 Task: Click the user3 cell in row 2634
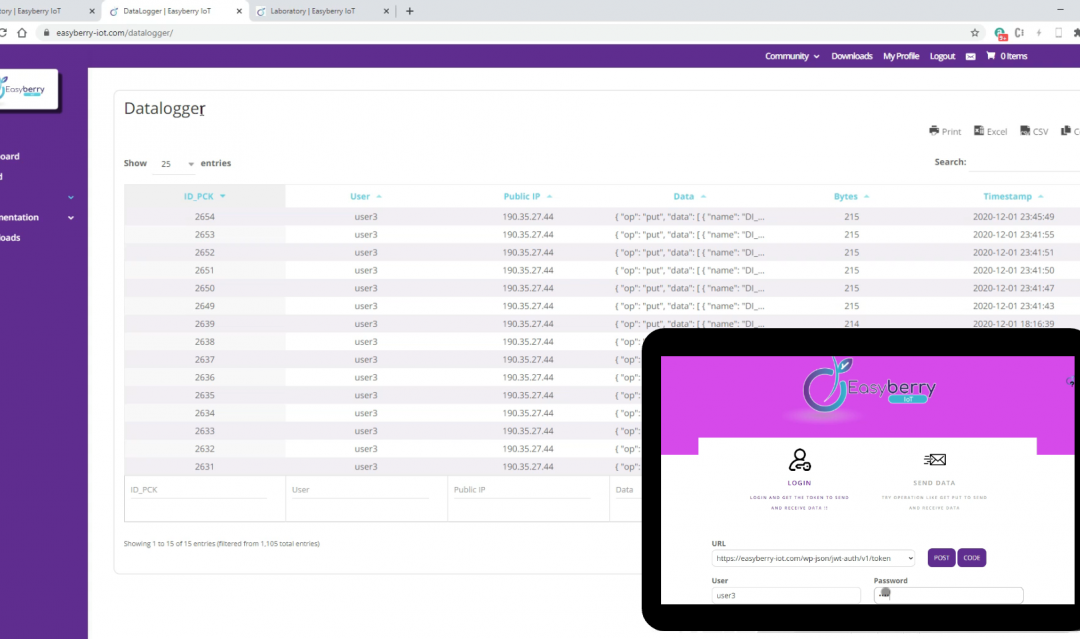click(366, 413)
